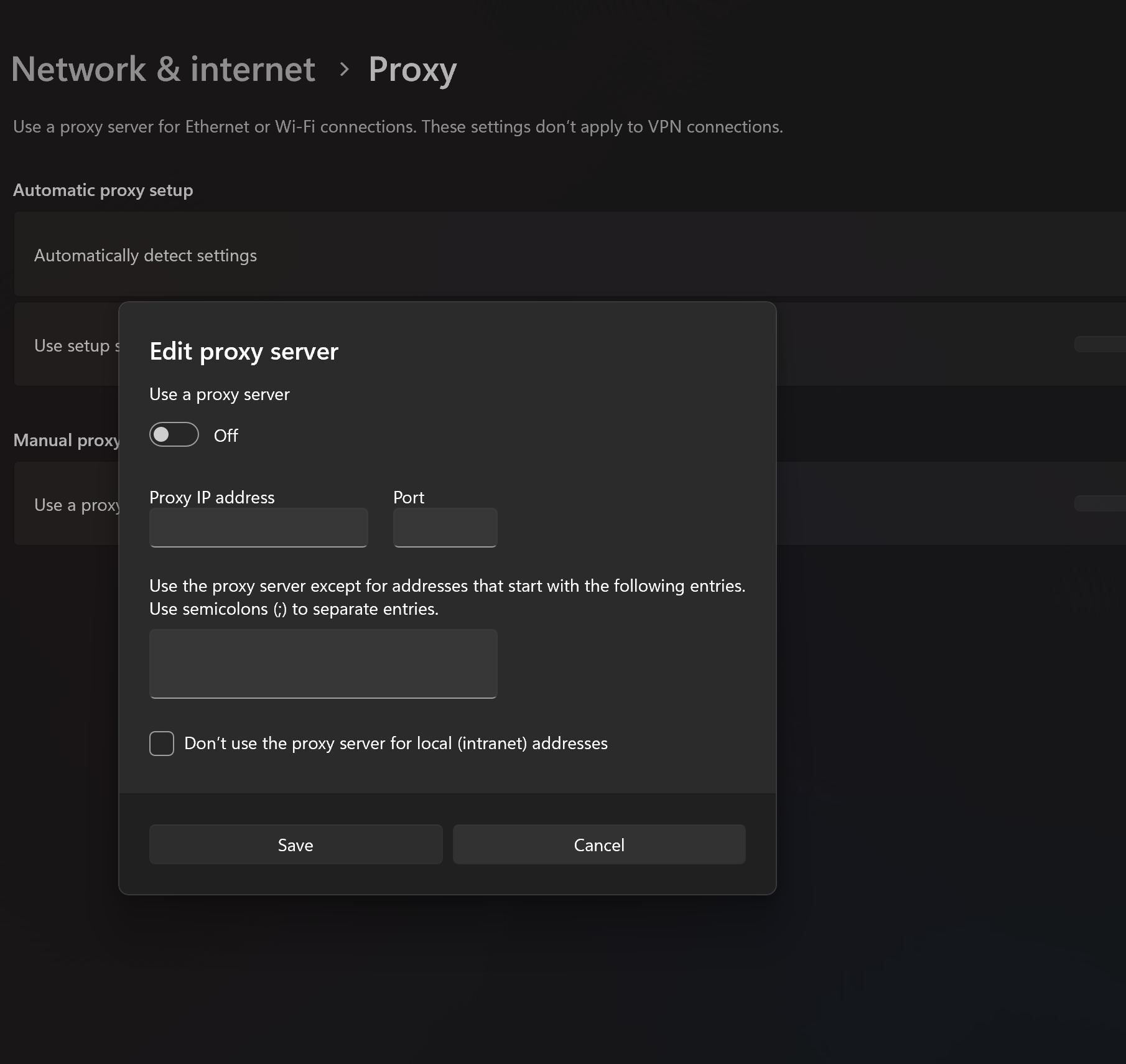The height and width of the screenshot is (1064, 1126).
Task: Click the 'Automatically detect settings' row
Action: point(570,254)
